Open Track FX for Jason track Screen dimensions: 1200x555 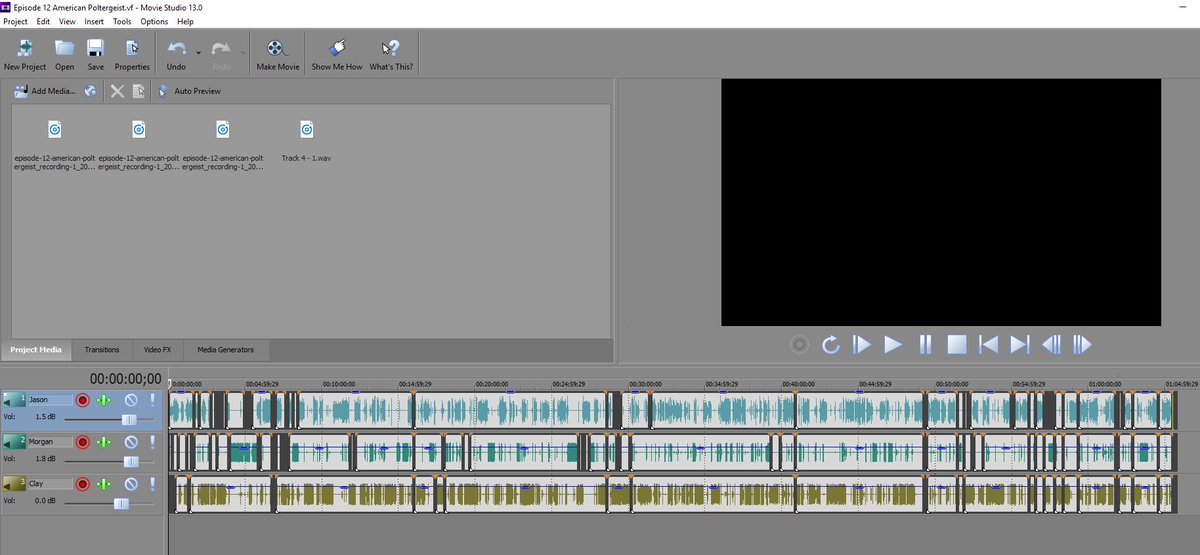click(x=104, y=400)
